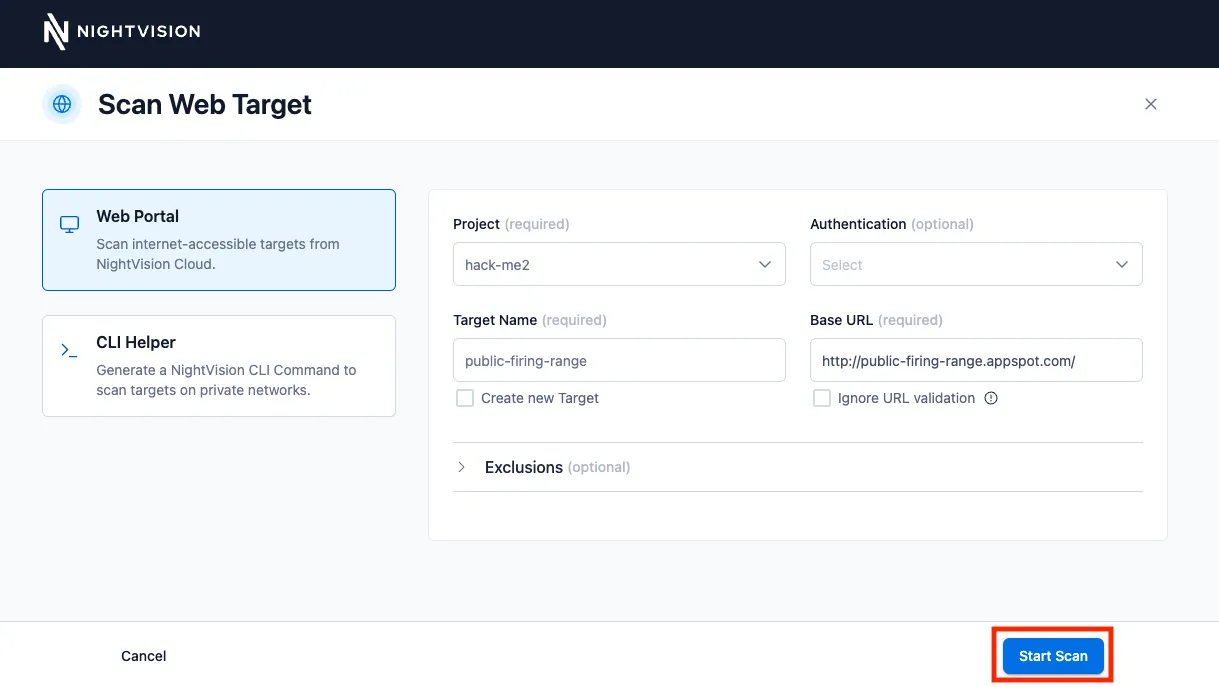The image size is (1219, 687).
Task: Click the terminal prompt icon in CLI Helper card
Action: [x=69, y=350]
